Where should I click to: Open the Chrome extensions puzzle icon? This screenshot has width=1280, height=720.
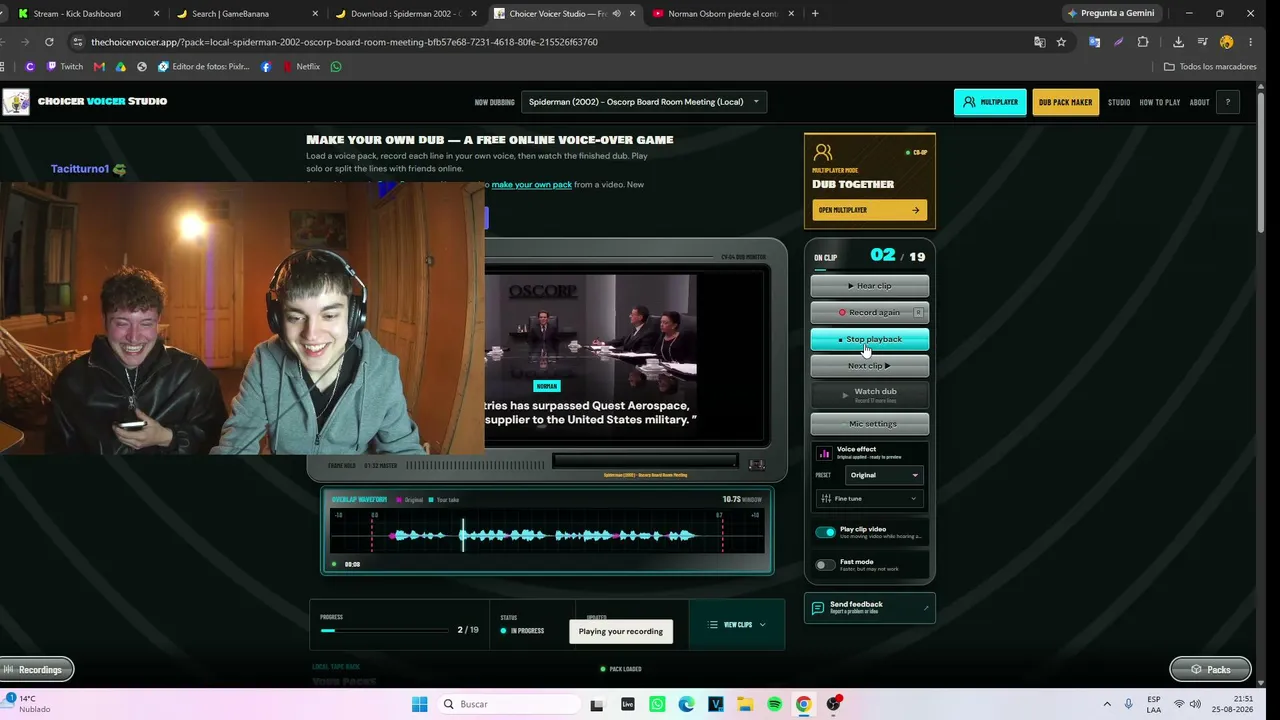pos(1143,42)
